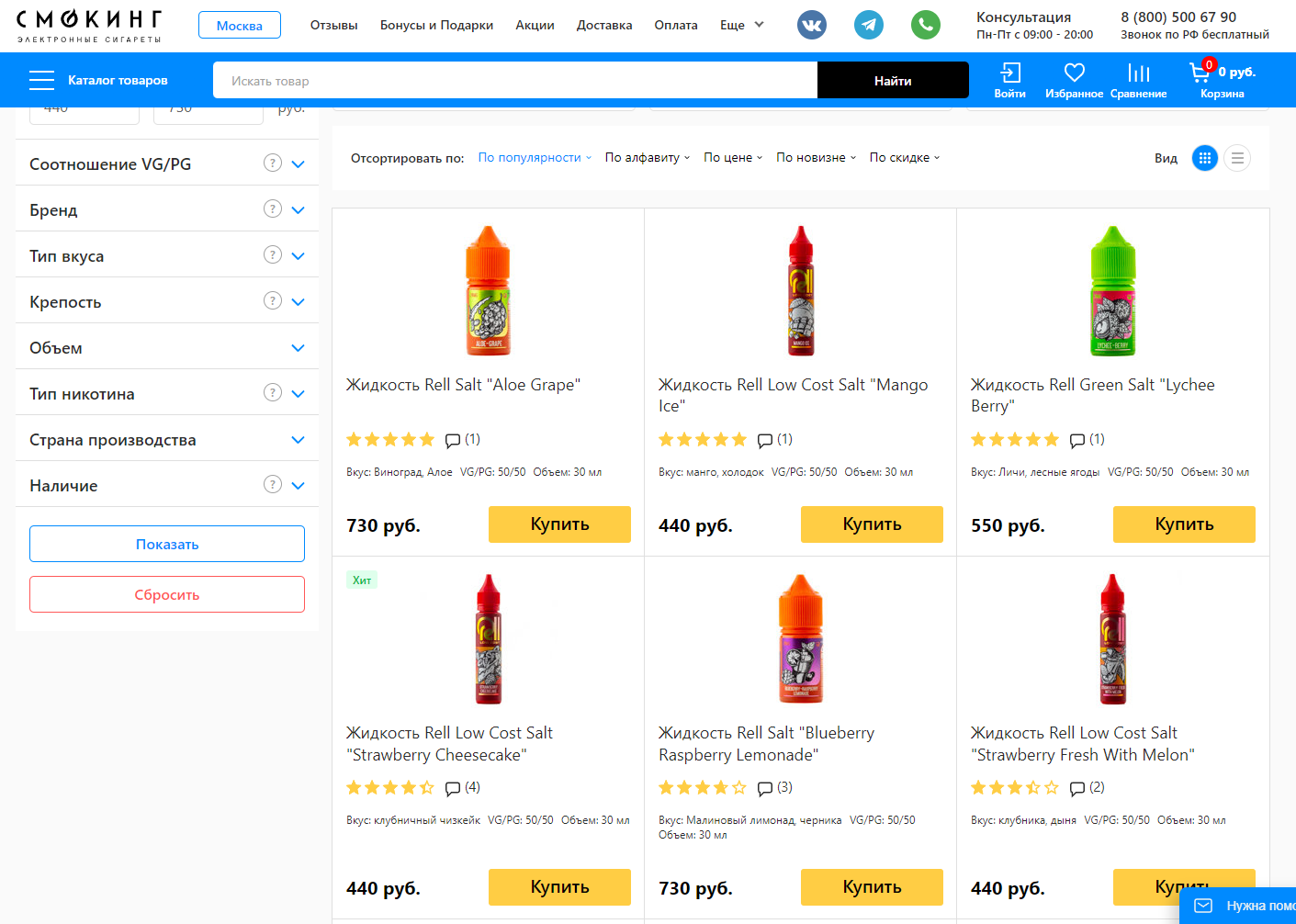Buy Rell Low Cost Salt Strawberry Cheesecake

(559, 887)
